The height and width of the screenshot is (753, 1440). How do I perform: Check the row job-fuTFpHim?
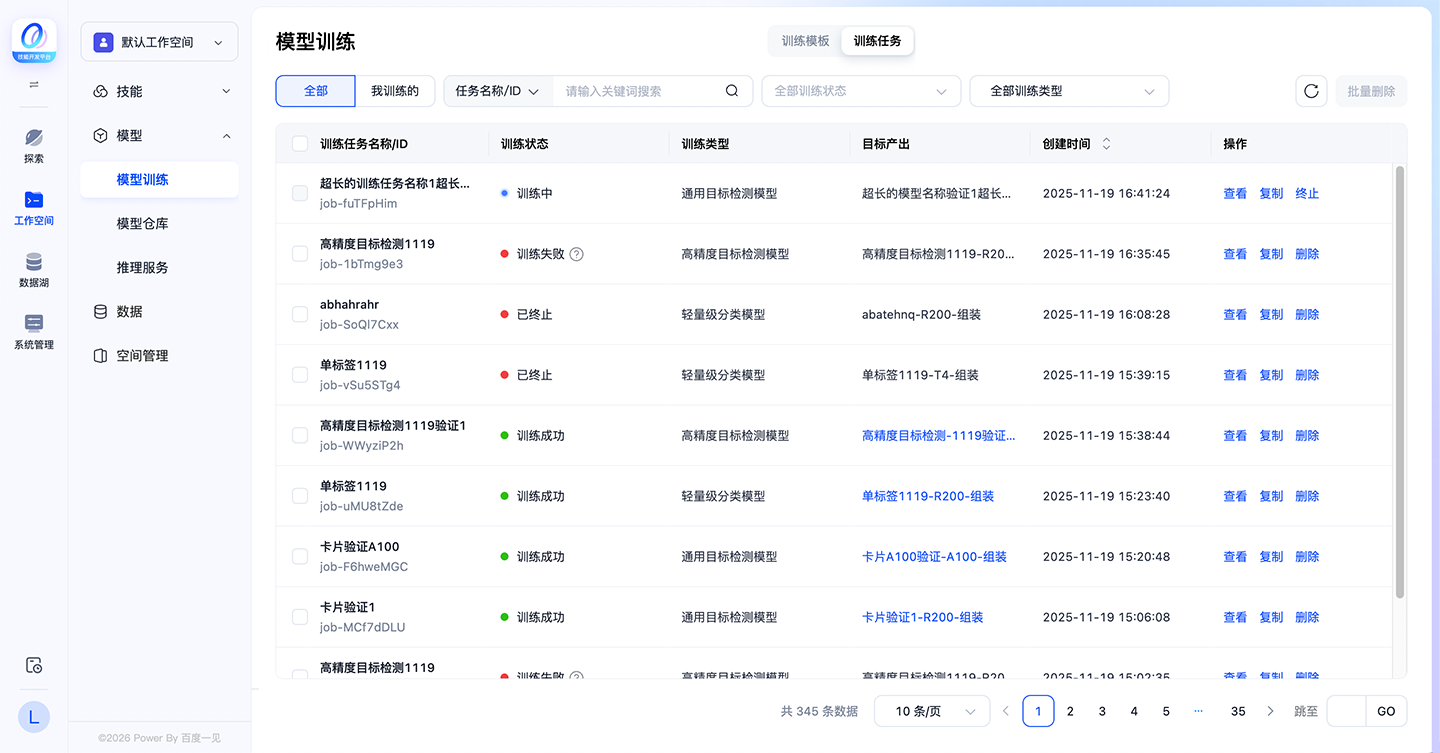tap(300, 193)
